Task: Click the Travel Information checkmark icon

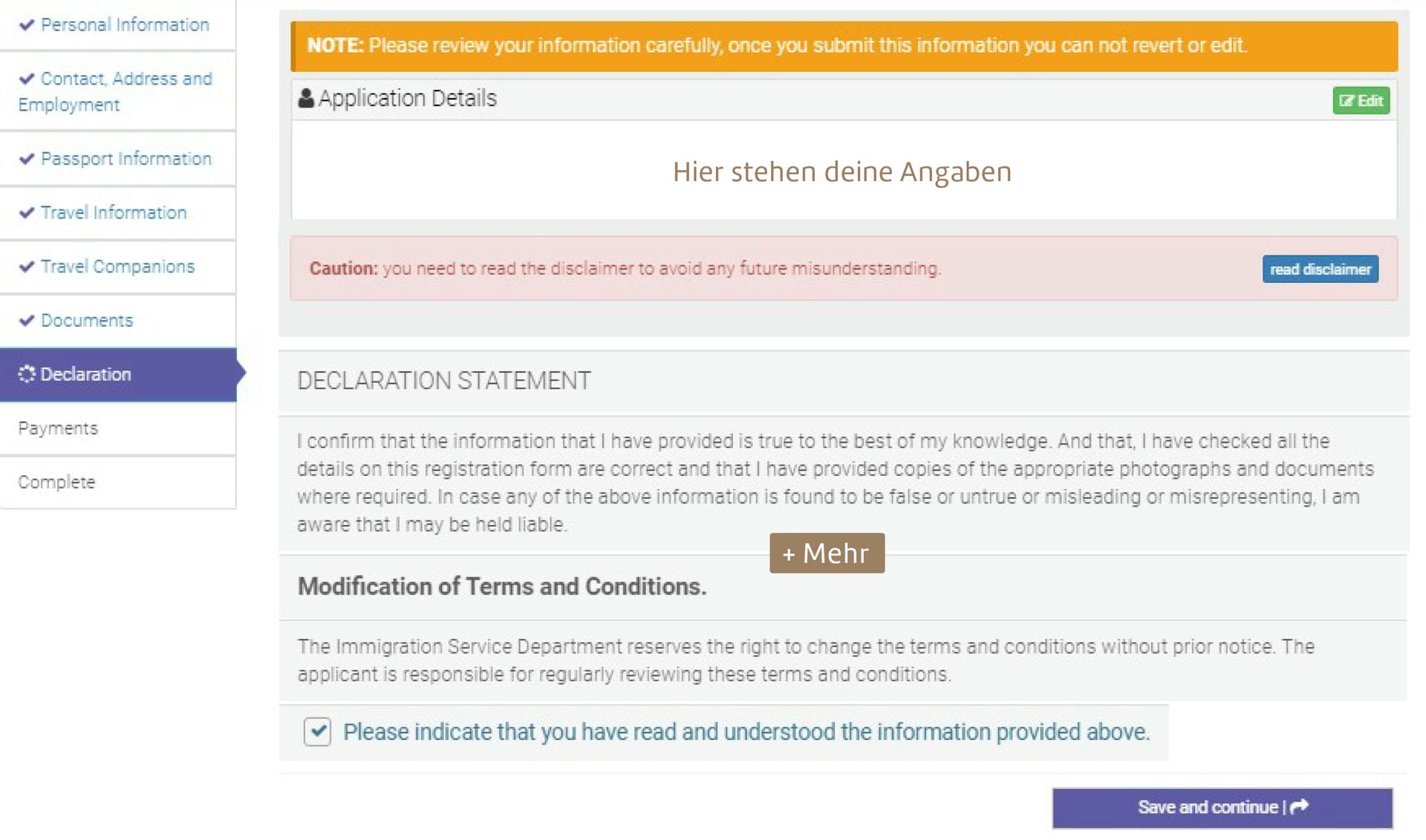Action: coord(27,213)
